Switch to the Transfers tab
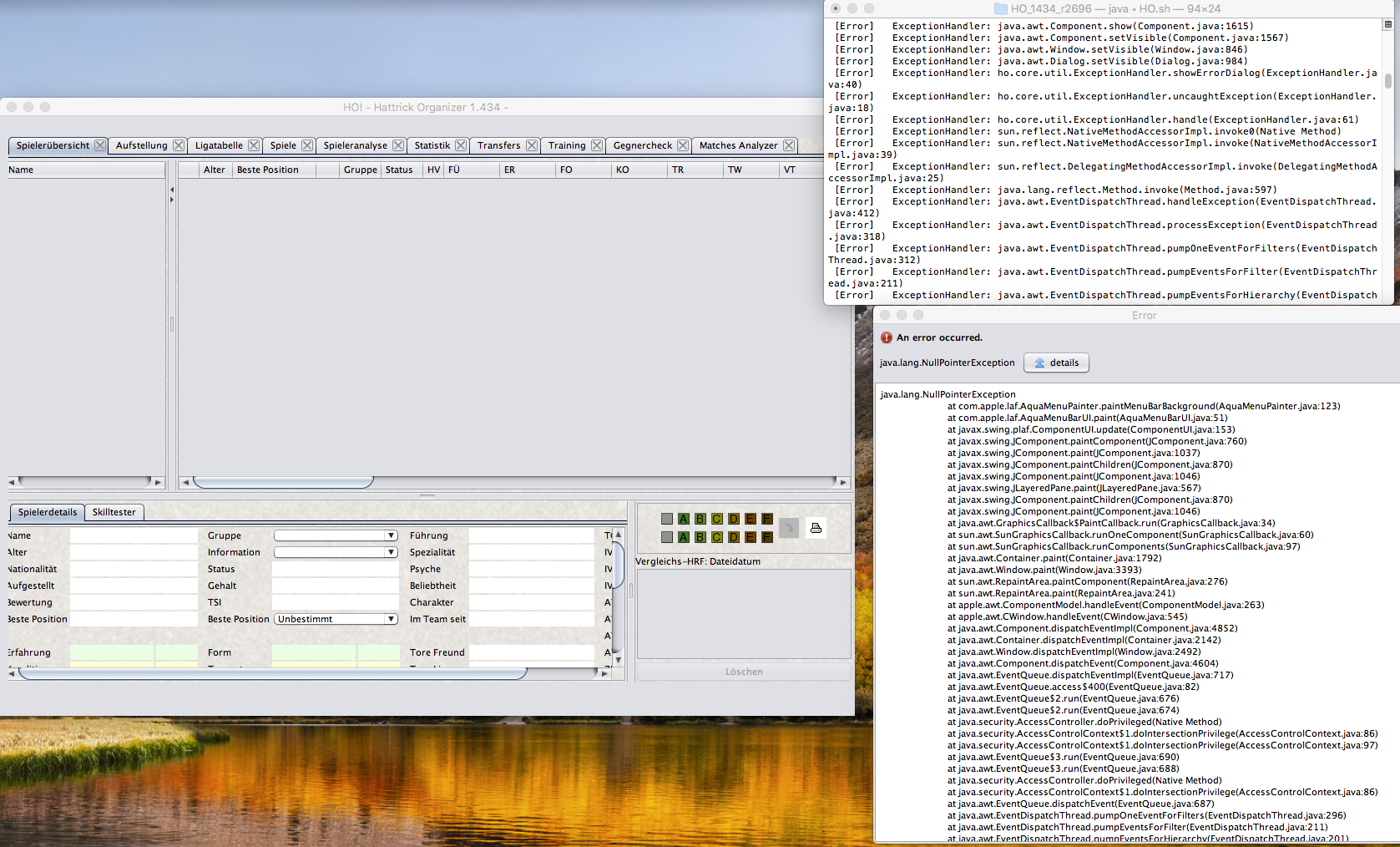1400x847 pixels. (x=498, y=145)
